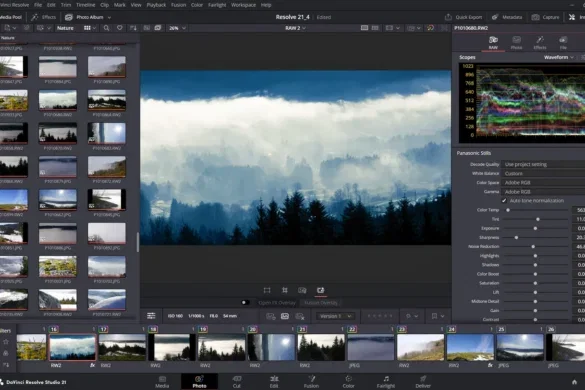This screenshot has width=585, height=390.
Task: Open the File menu
Action: click(x=38, y=5)
